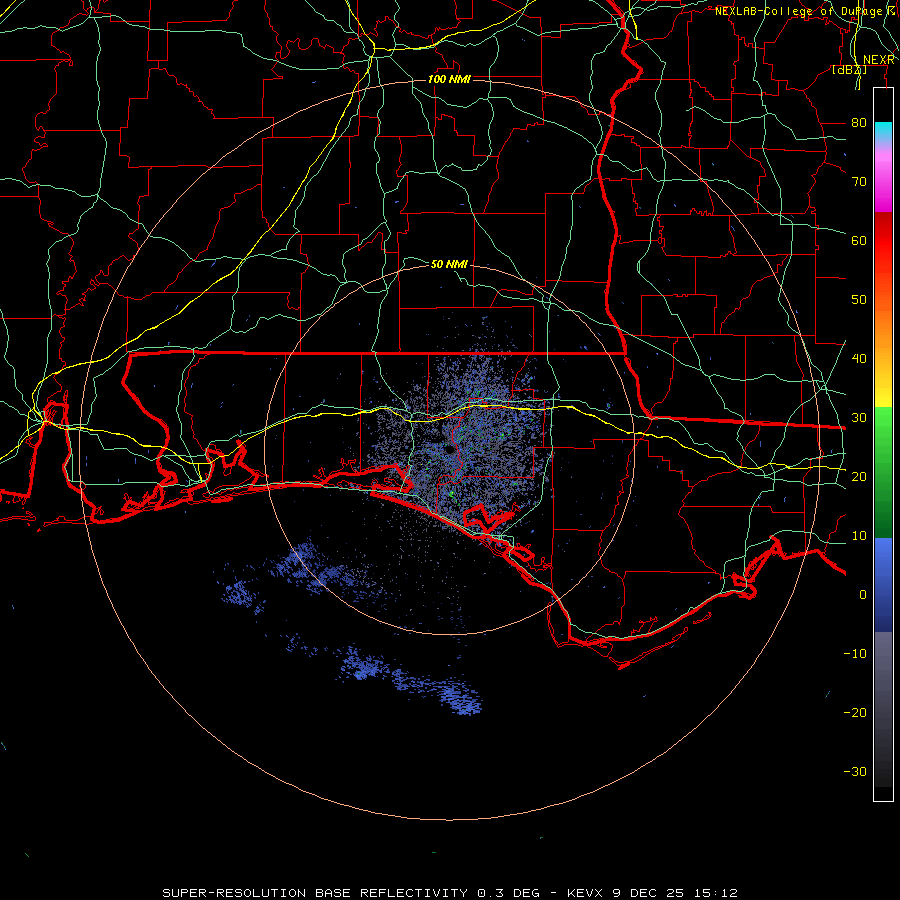Click the 10 value on the dBZ scale
900x900 pixels.
(859, 536)
